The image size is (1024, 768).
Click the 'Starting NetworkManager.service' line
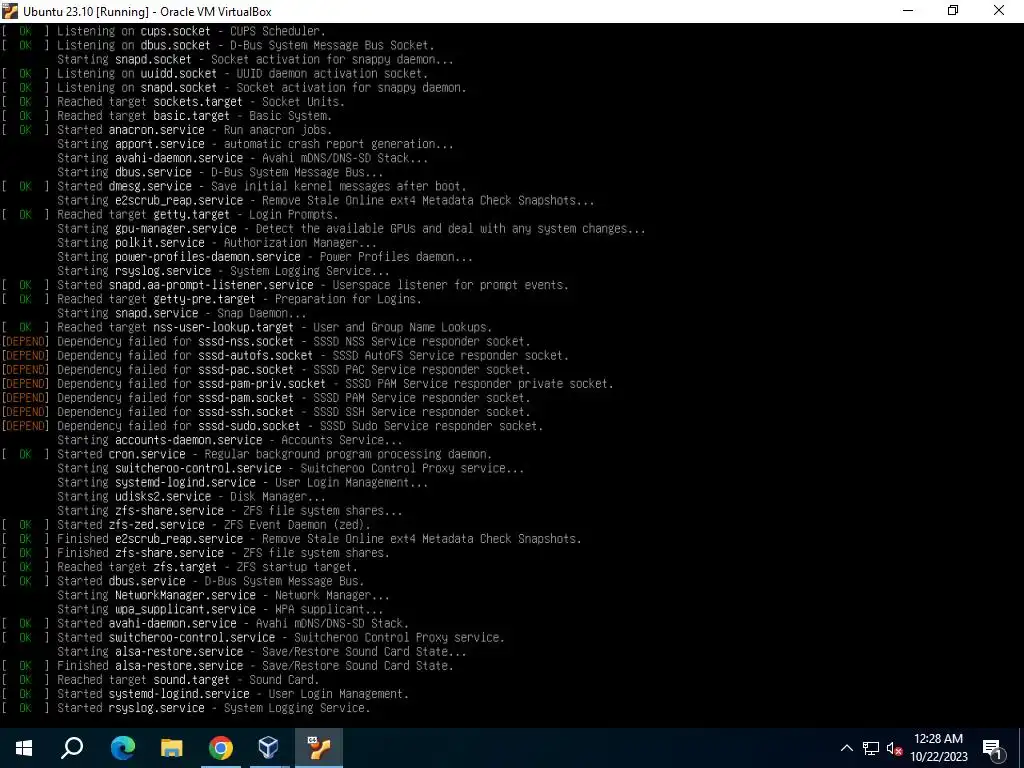point(223,595)
